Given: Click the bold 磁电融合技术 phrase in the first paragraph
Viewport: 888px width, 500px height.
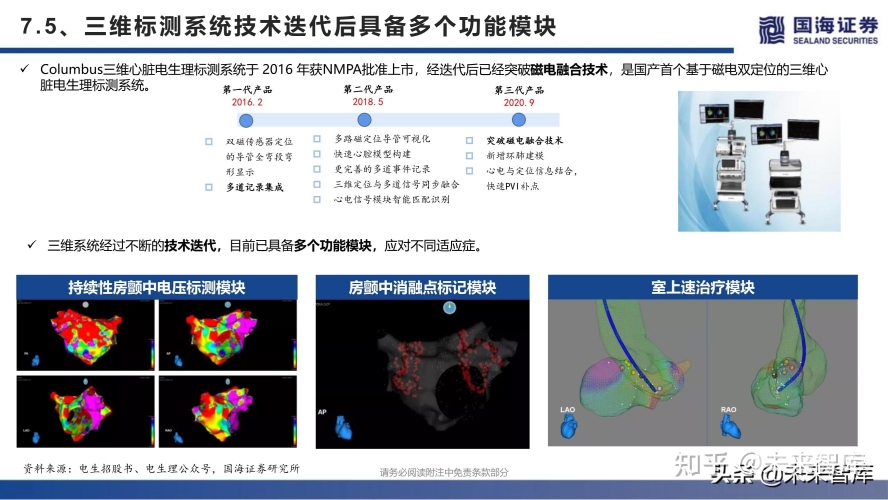Looking at the screenshot, I should pyautogui.click(x=569, y=69).
